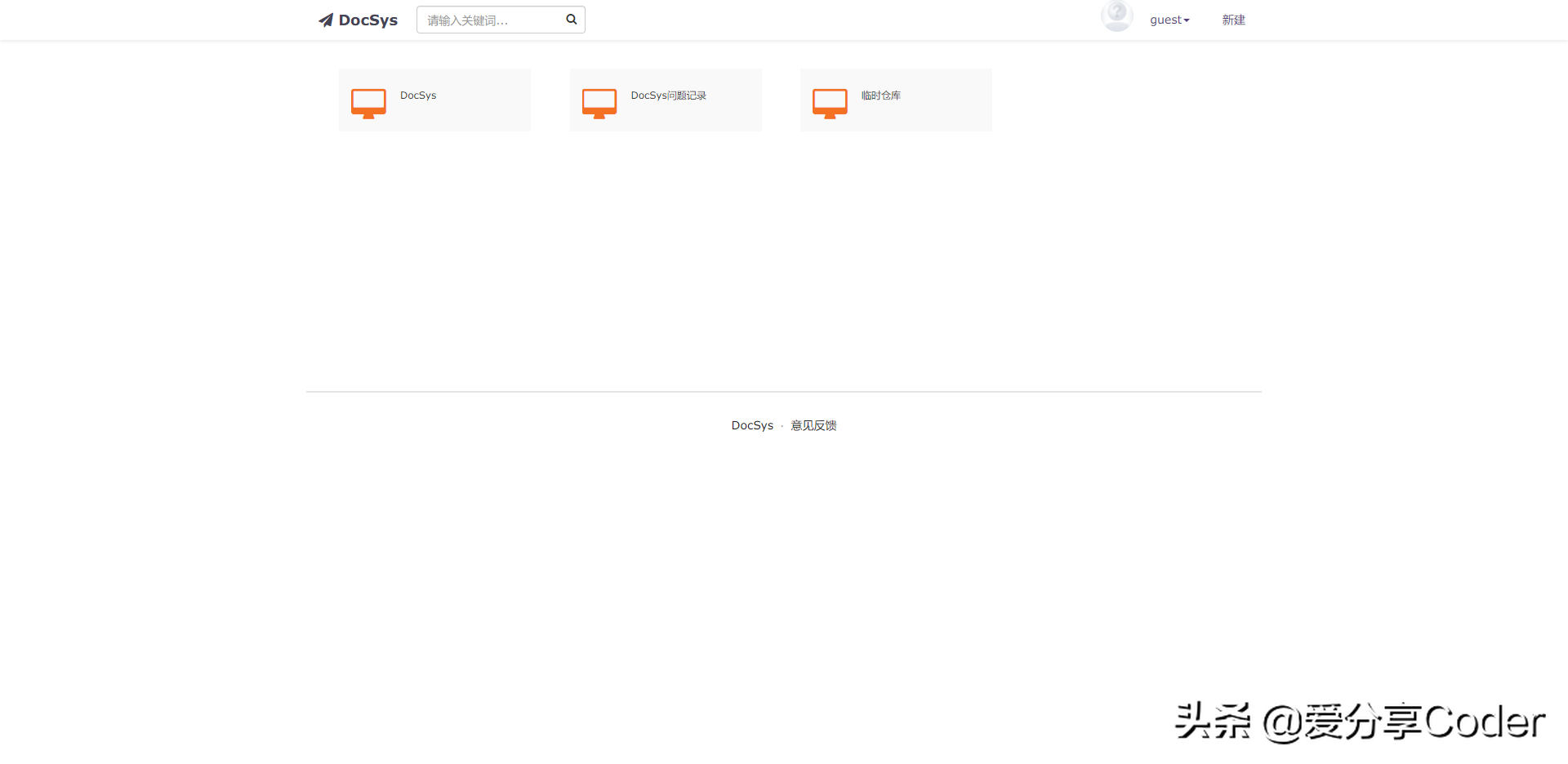1568x764 pixels.
Task: Click the DocSys paper plane logo icon
Action: pyautogui.click(x=326, y=20)
